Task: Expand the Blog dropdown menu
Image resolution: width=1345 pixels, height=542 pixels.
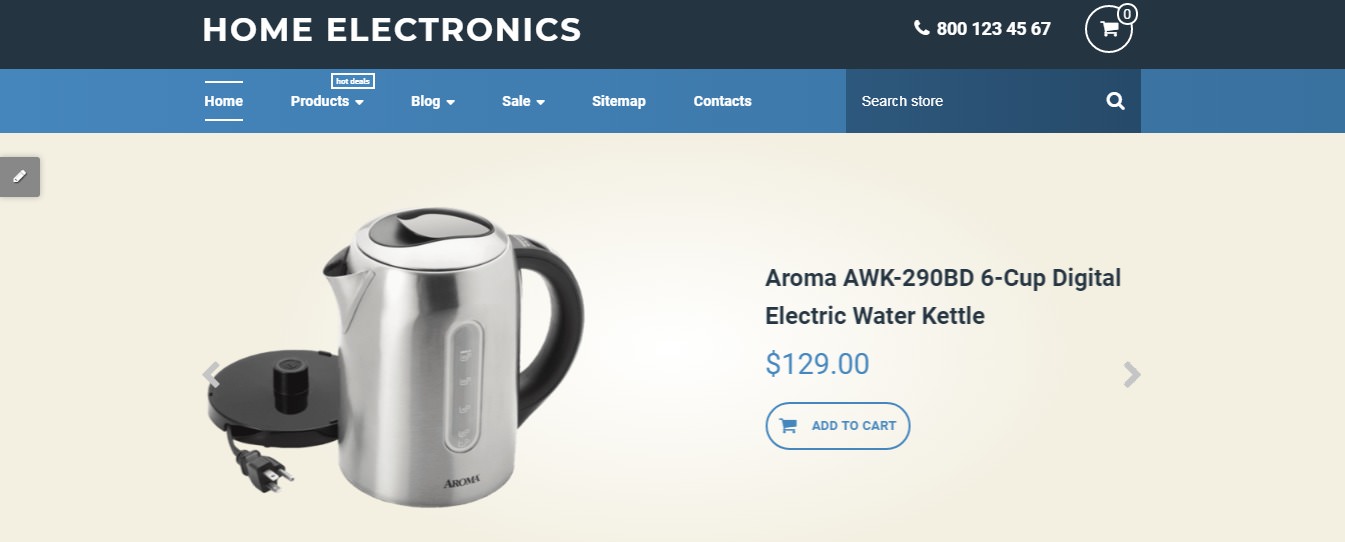Action: [433, 101]
